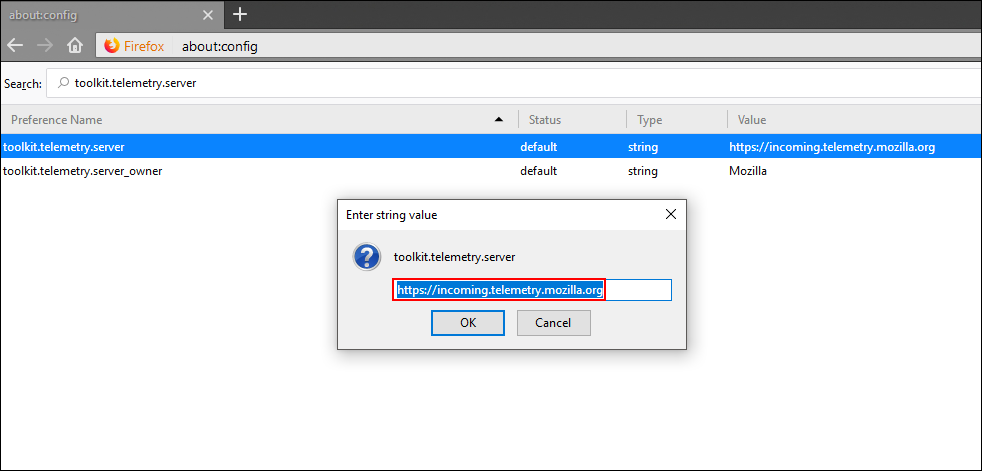Select toolkit.telemetry.server_owner row
The width and height of the screenshot is (982, 471).
(x=491, y=170)
